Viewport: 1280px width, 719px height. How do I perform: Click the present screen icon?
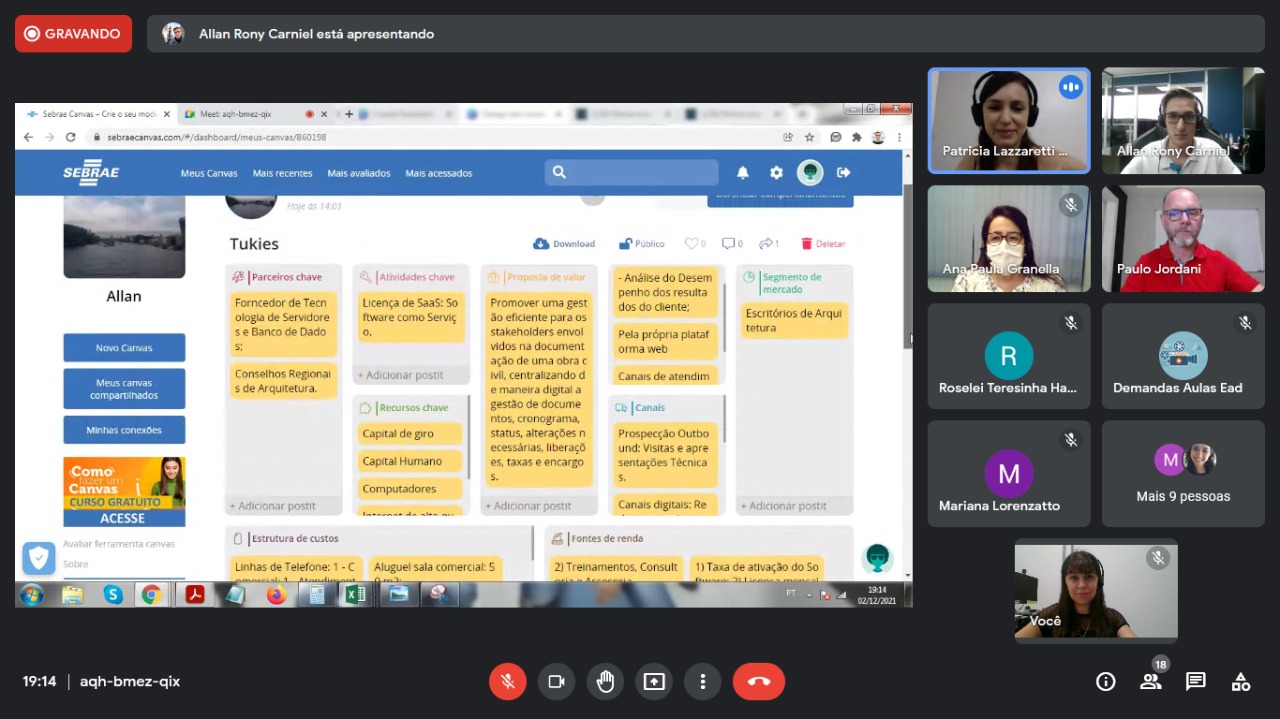tap(654, 681)
